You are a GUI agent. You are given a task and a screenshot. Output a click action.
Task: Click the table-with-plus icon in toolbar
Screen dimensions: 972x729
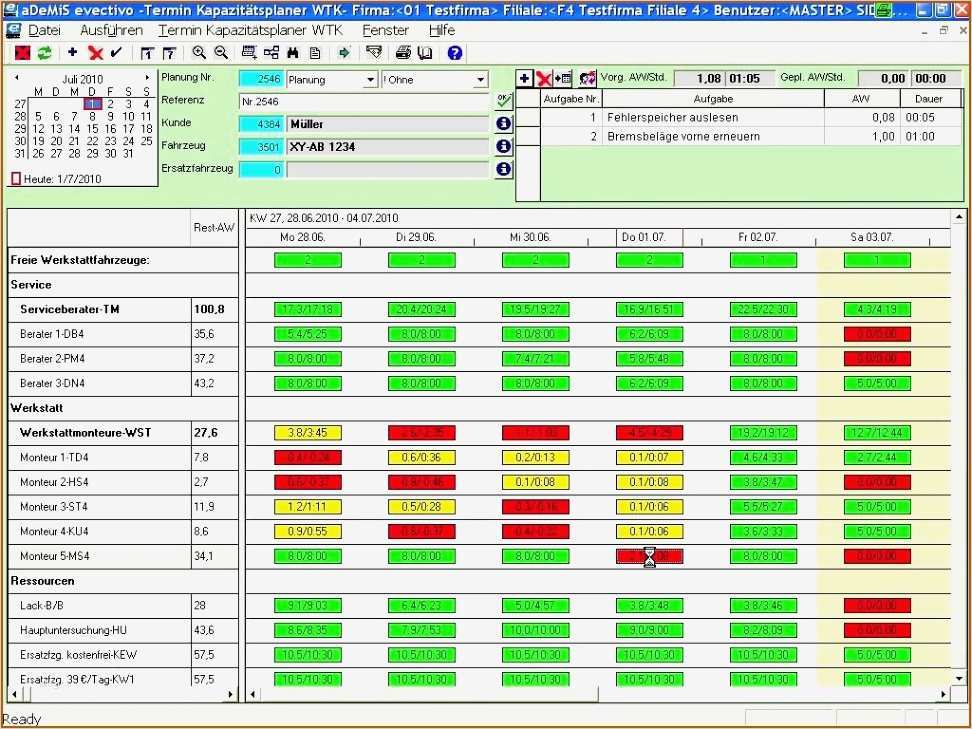click(249, 53)
